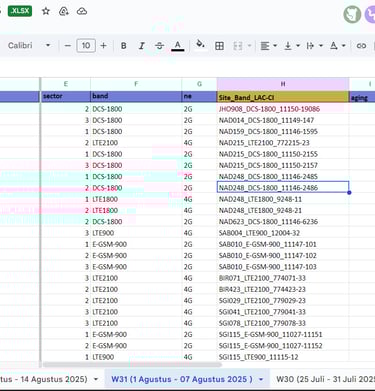This screenshot has width=375, height=391.
Task: Click cell BIR423_LTE2100_774423-23
Action: [x=283, y=289]
